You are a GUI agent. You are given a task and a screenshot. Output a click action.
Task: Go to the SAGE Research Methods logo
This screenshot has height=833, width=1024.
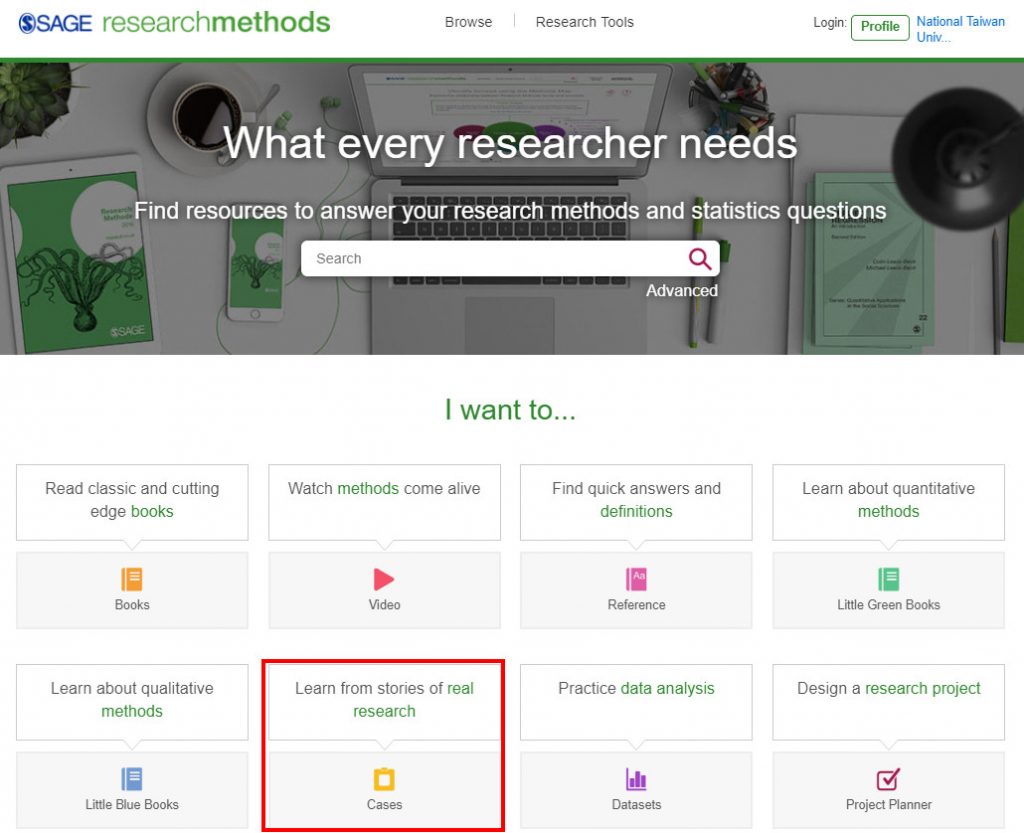click(174, 23)
